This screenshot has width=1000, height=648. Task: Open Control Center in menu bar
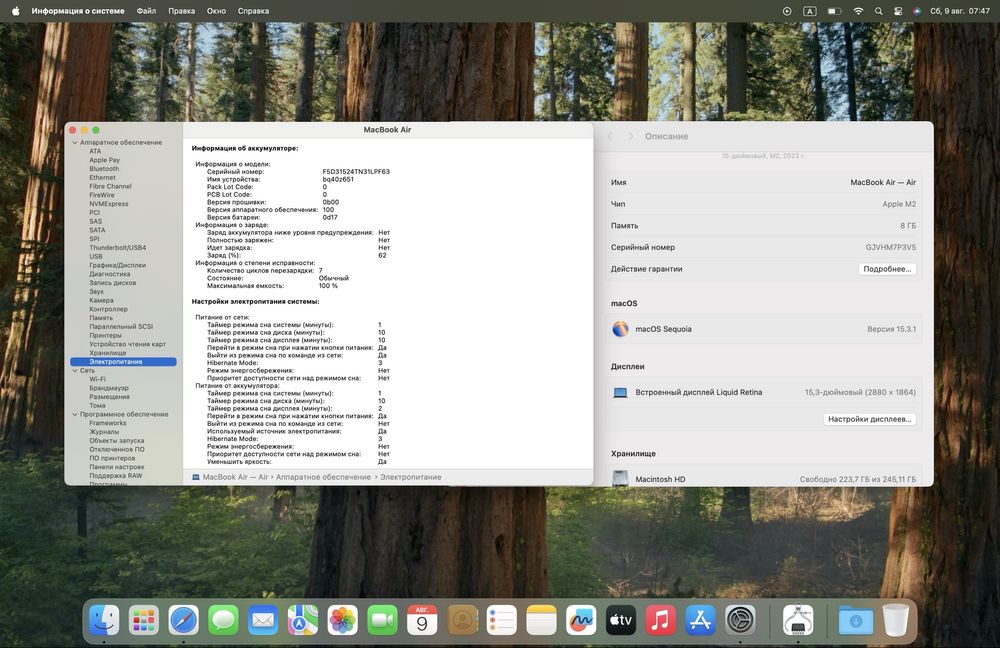click(898, 11)
